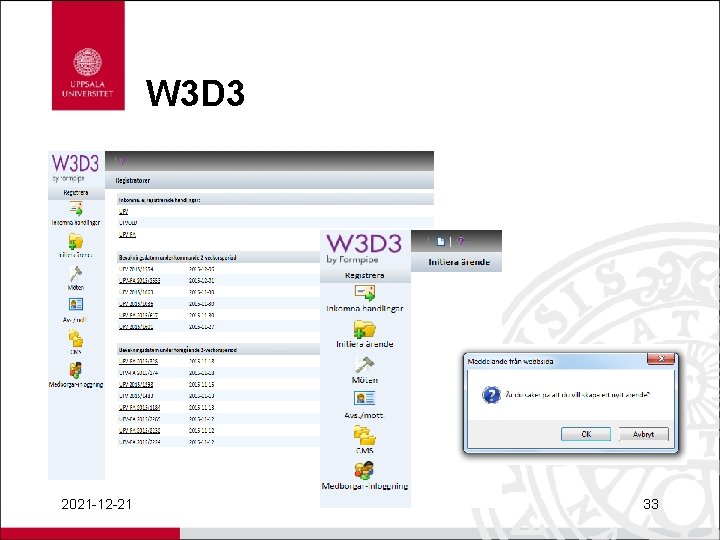
Task: Click the help question mark in Registratorer toolbar
Action: [x=122, y=161]
